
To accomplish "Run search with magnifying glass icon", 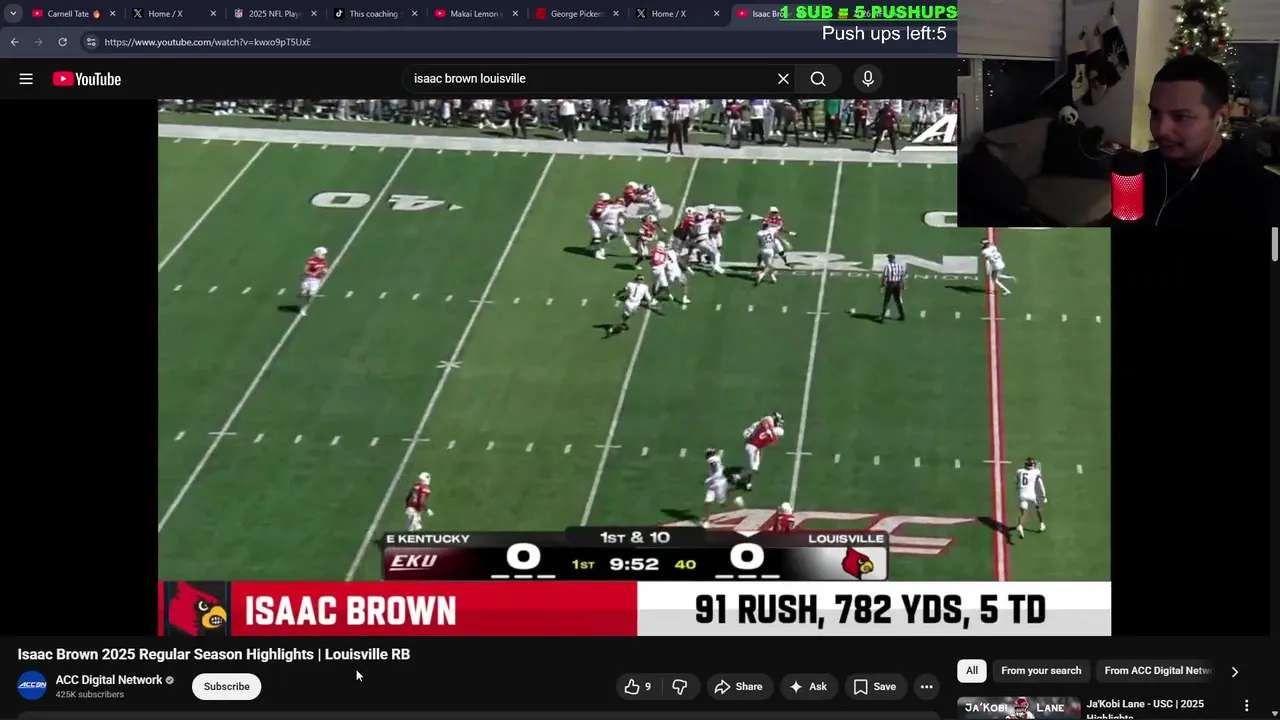I will tap(818, 79).
